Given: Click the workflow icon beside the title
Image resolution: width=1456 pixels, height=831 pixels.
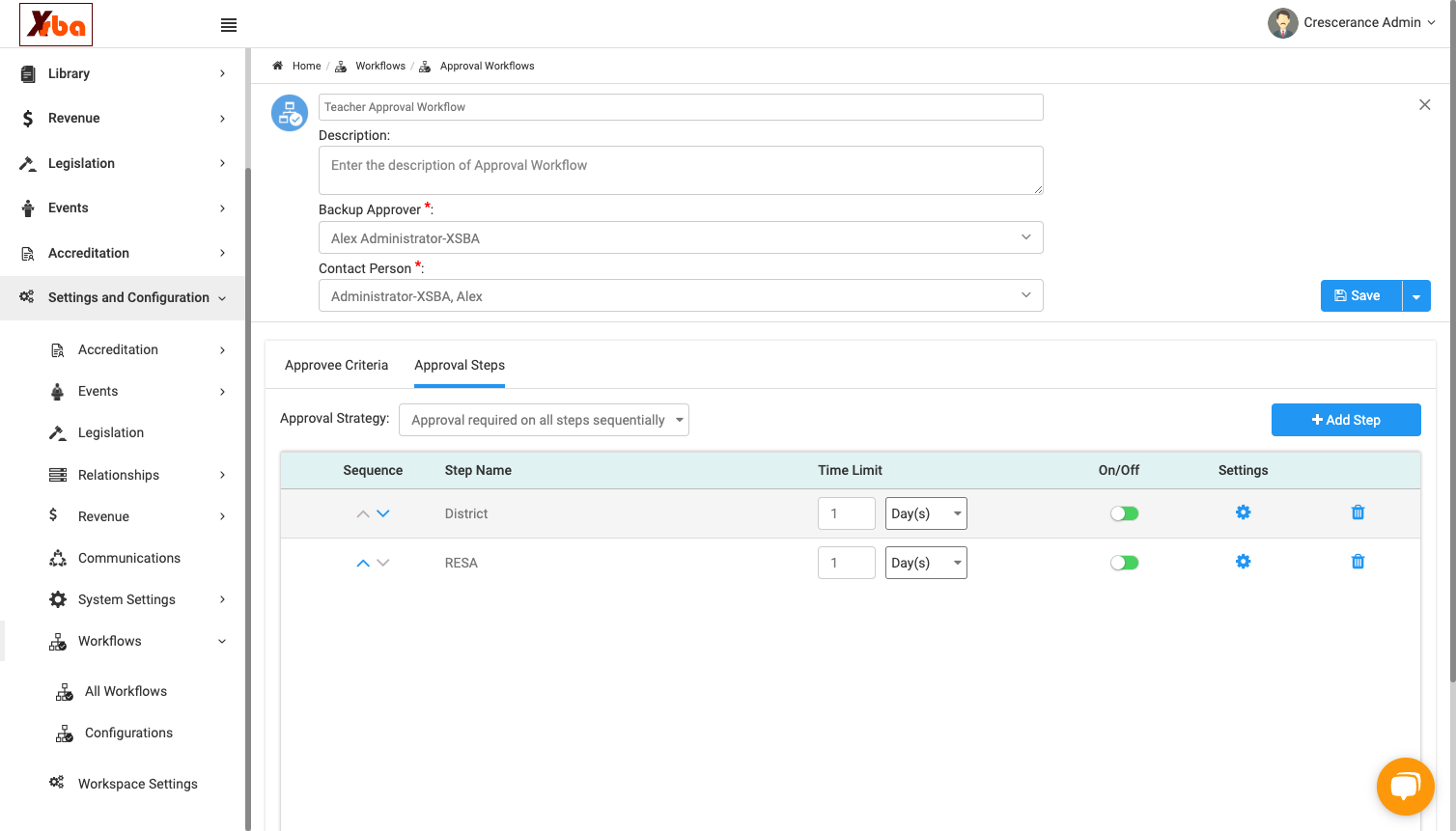Looking at the screenshot, I should 290,113.
